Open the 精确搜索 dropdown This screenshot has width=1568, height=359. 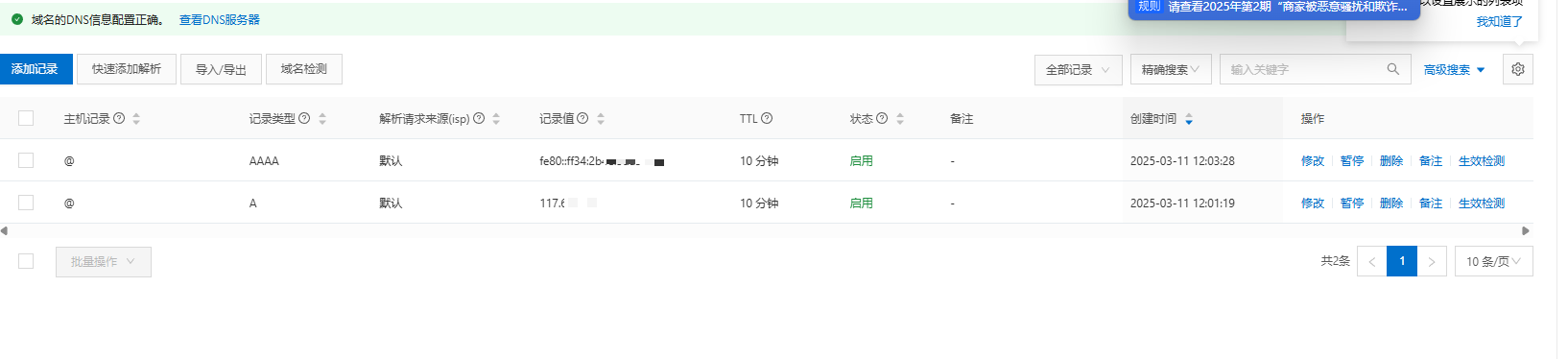point(1171,69)
